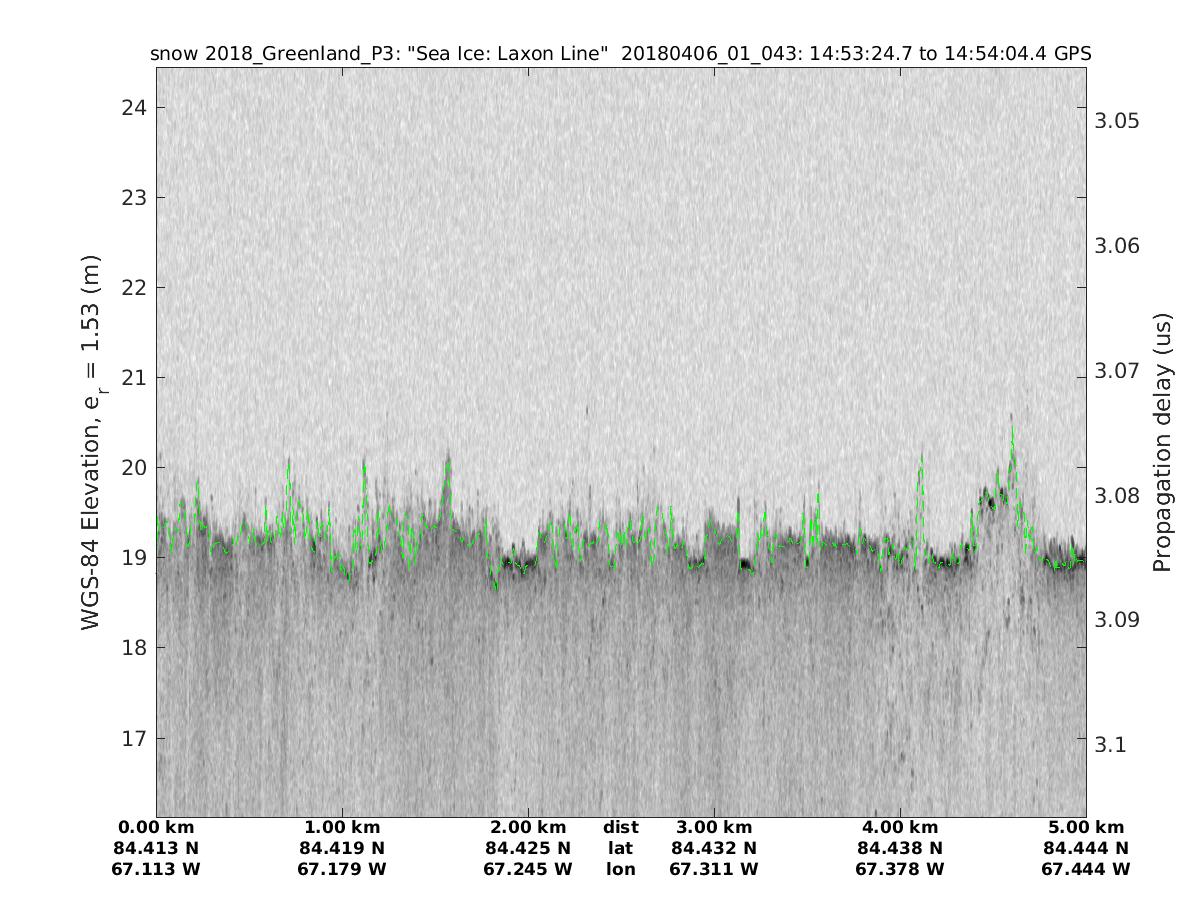Click the 24 elevation tick label

click(x=132, y=108)
